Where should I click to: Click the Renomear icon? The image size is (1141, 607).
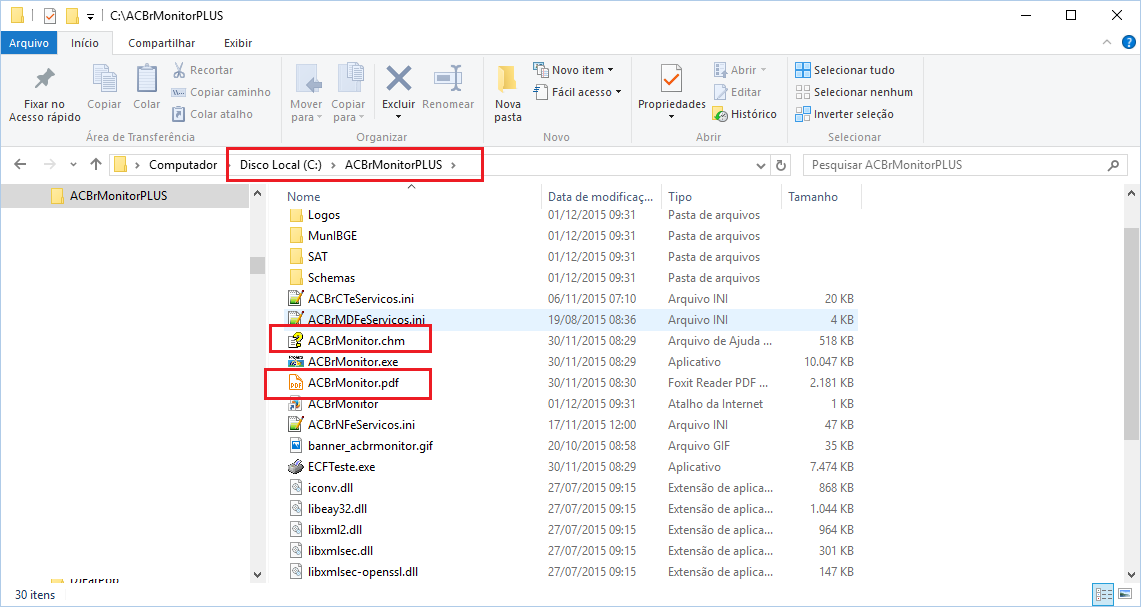[x=448, y=77]
